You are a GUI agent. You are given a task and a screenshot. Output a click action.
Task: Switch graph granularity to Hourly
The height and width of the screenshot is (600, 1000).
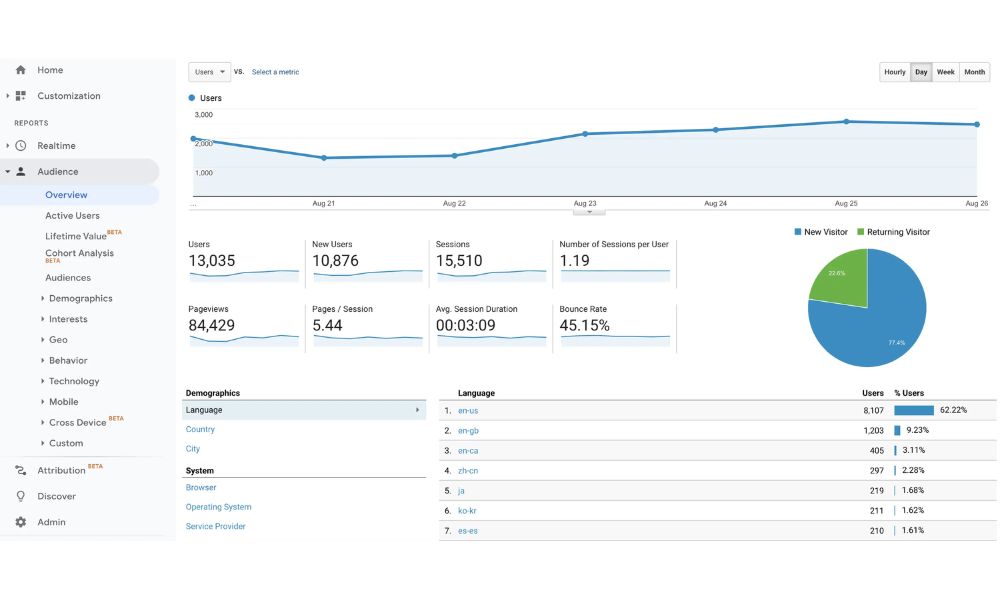coord(895,72)
